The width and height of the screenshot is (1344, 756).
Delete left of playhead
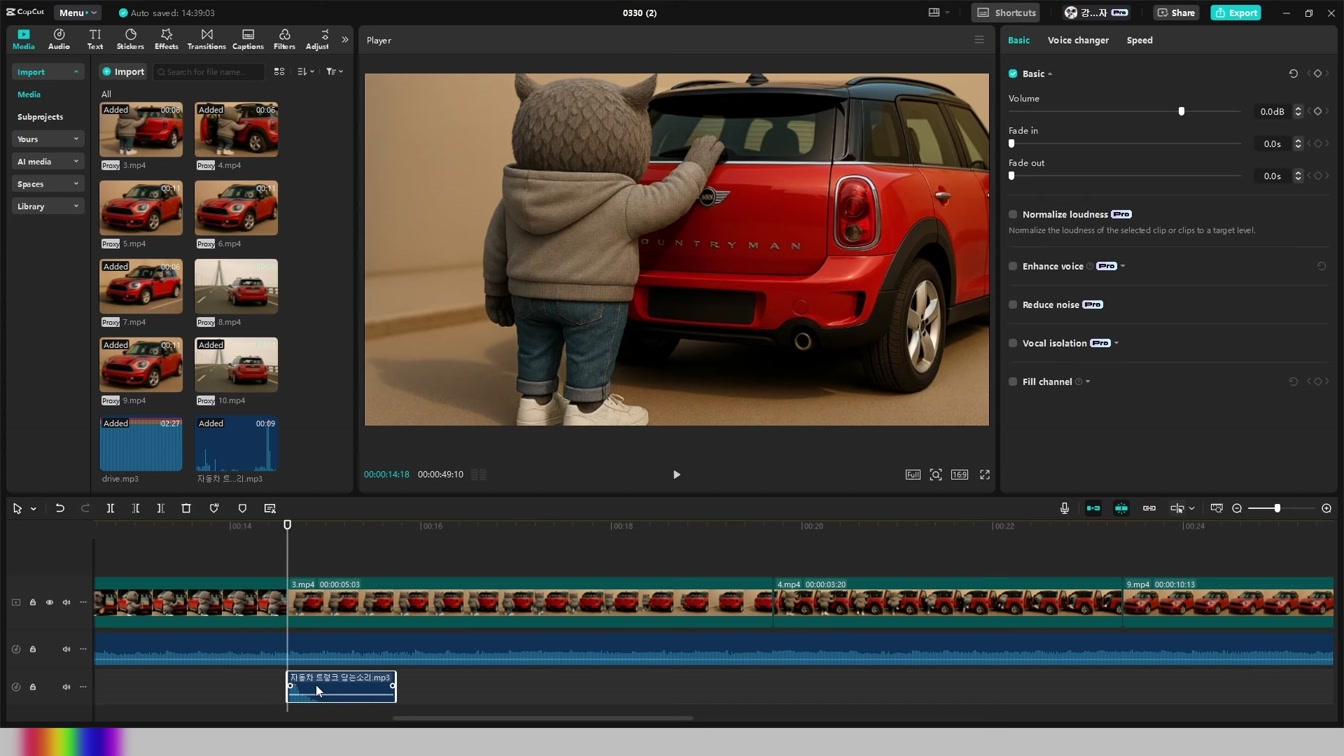136,508
